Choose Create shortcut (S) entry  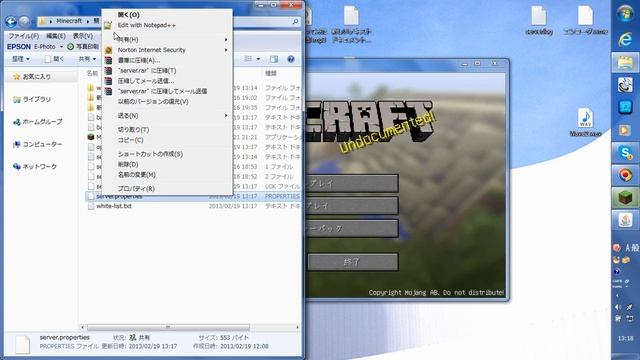tap(167, 154)
